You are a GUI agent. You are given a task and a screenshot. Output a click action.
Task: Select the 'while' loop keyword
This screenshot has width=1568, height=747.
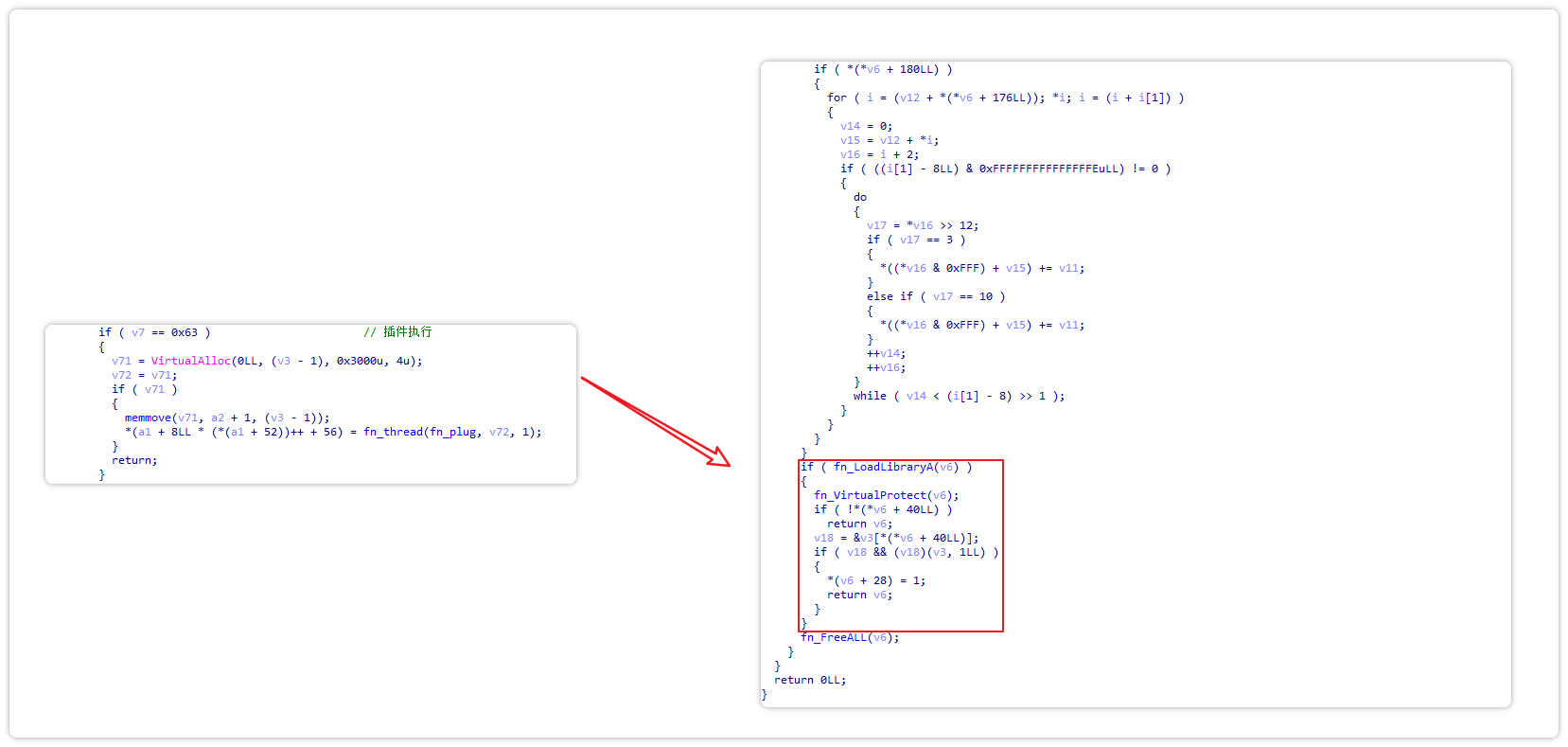[x=870, y=396]
